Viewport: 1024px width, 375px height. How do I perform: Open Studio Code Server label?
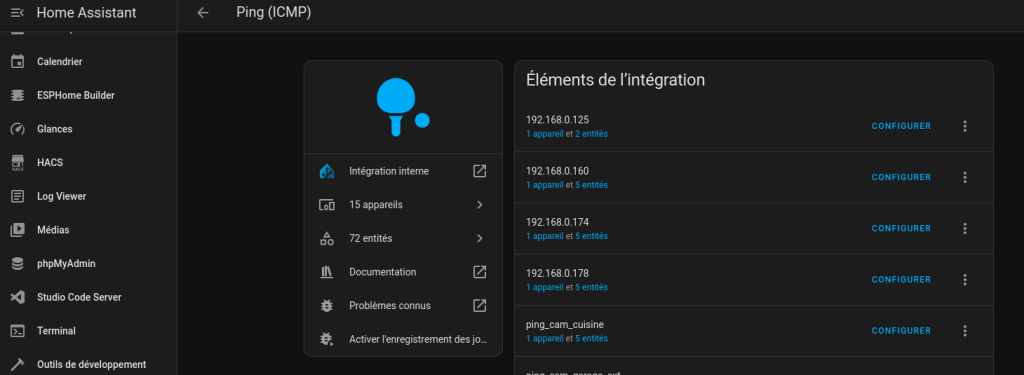coord(79,297)
